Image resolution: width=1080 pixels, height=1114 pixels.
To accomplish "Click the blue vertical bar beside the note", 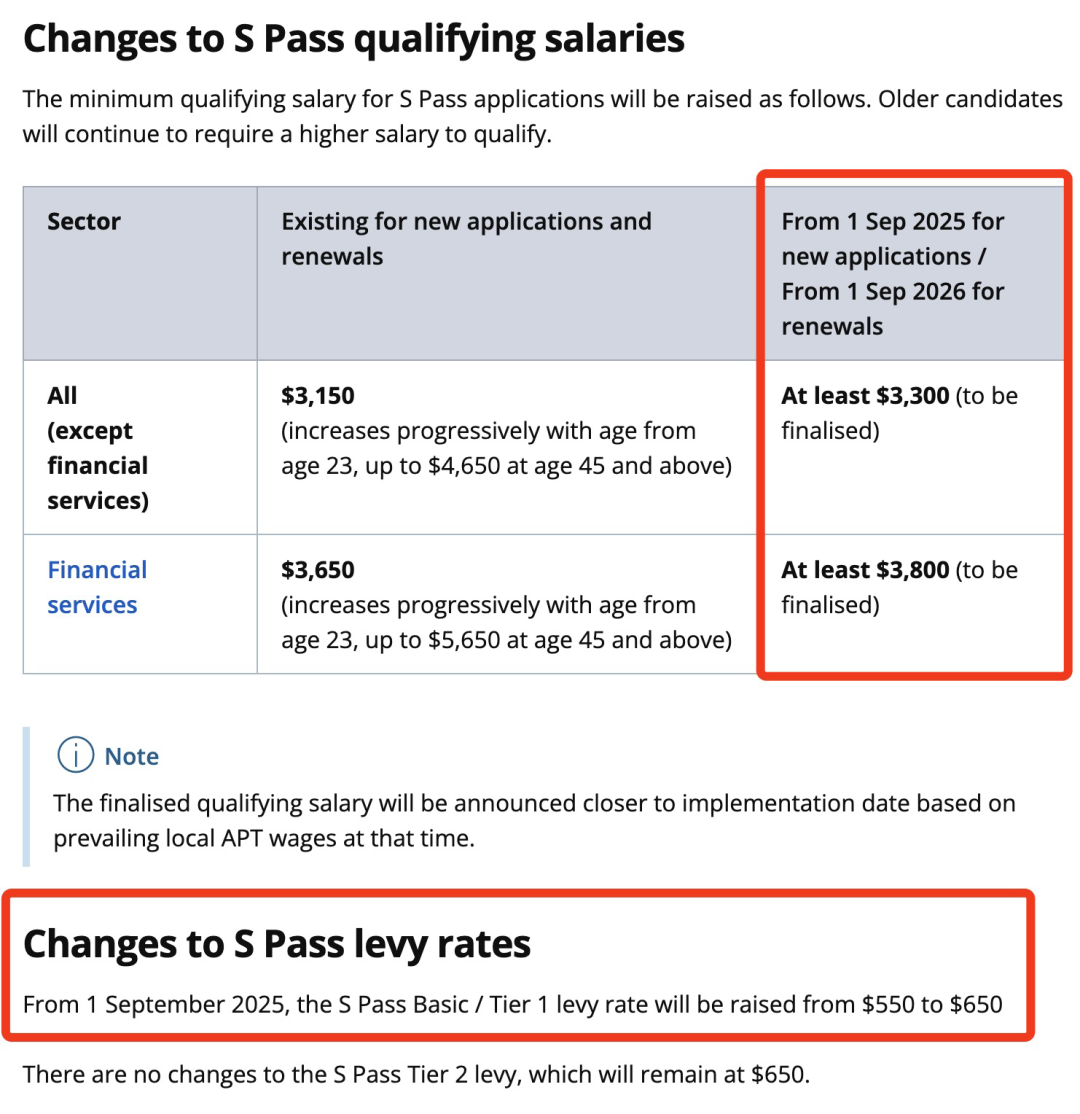I will coord(26,796).
